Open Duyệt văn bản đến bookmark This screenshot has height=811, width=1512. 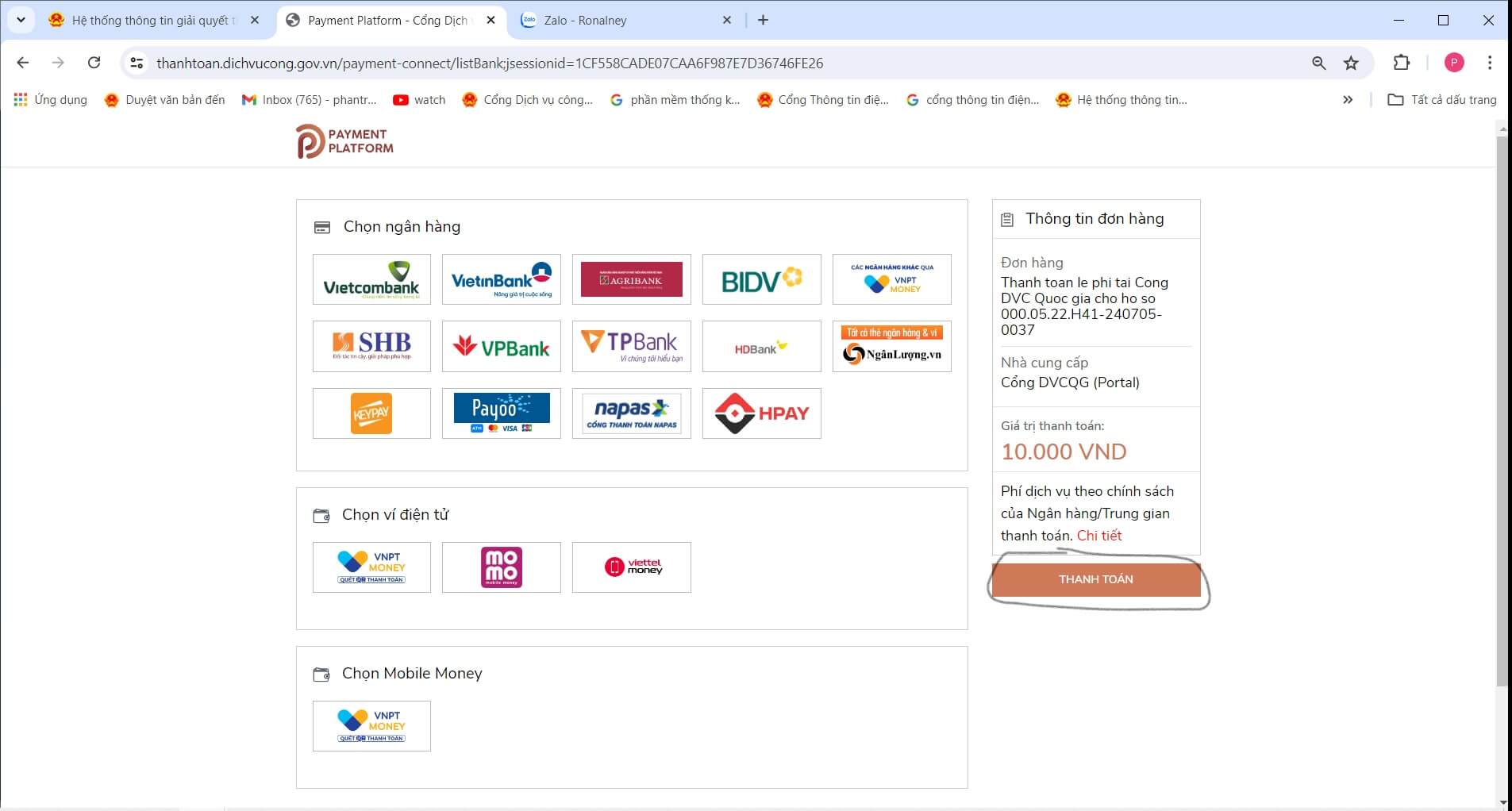click(165, 100)
